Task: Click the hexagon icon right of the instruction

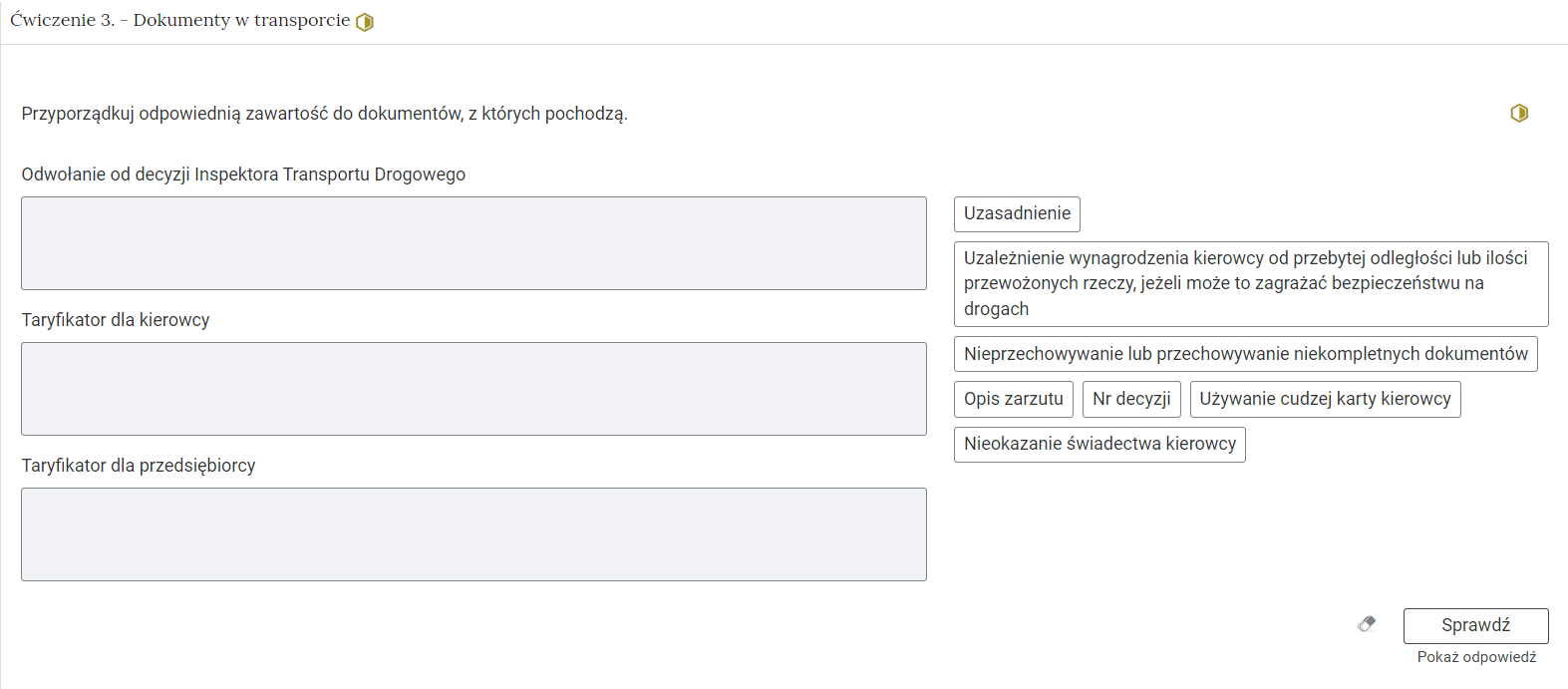Action: 1518,113
